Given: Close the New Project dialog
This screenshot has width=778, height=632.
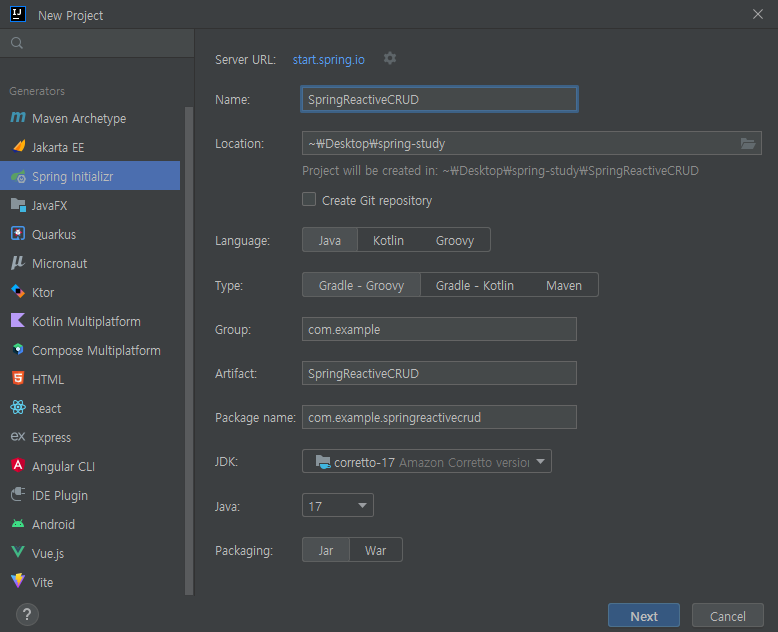Looking at the screenshot, I should tap(758, 14).
